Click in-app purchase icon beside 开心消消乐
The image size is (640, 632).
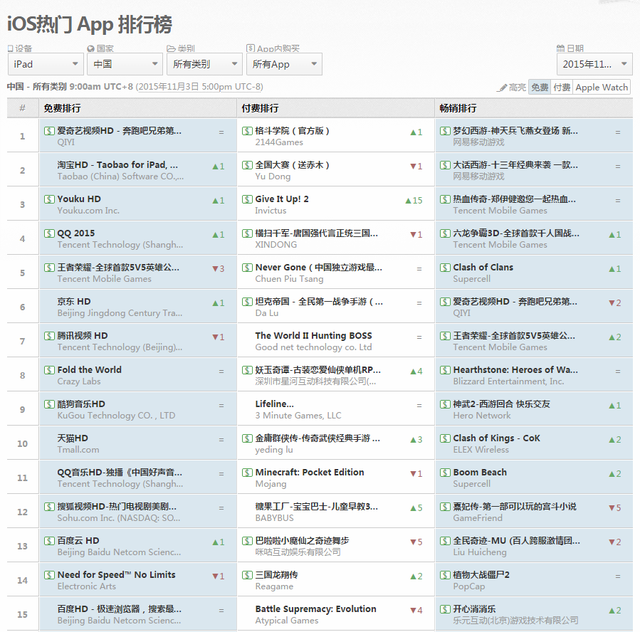click(x=445, y=609)
